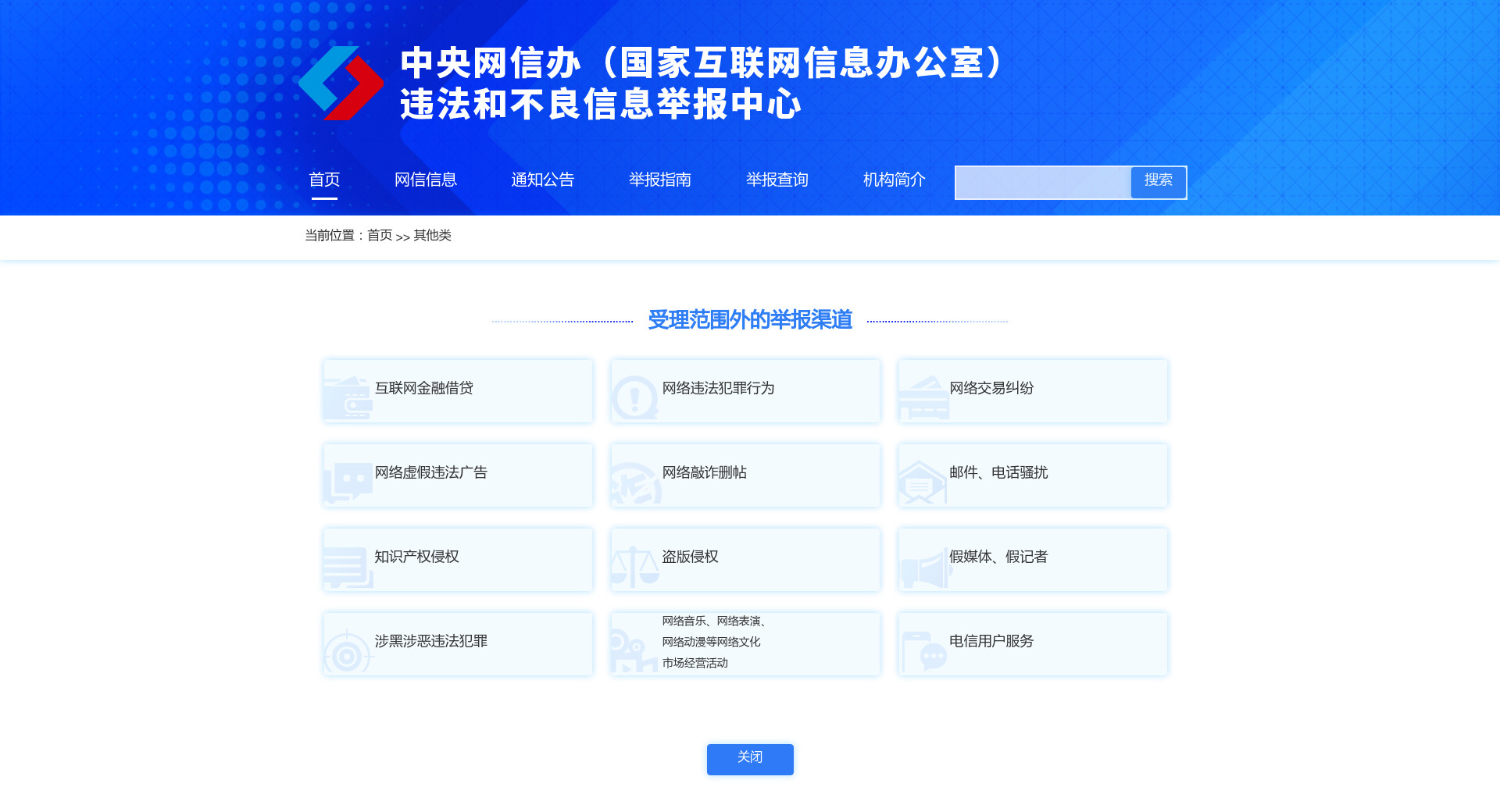This screenshot has width=1500, height=812.
Task: Click the credit card icon beside 网络交易纠纷
Action: coord(923,398)
